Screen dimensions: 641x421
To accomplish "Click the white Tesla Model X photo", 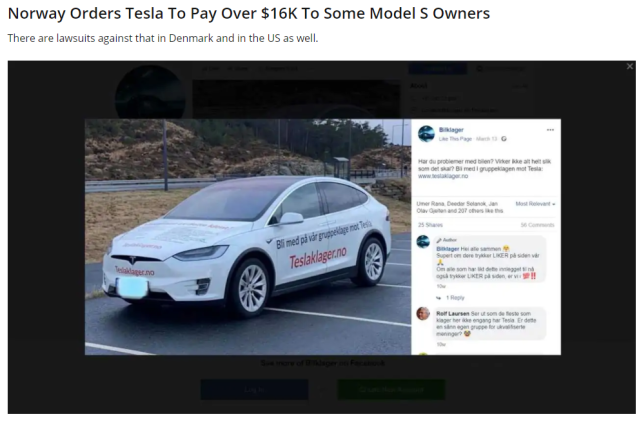I will tap(248, 237).
